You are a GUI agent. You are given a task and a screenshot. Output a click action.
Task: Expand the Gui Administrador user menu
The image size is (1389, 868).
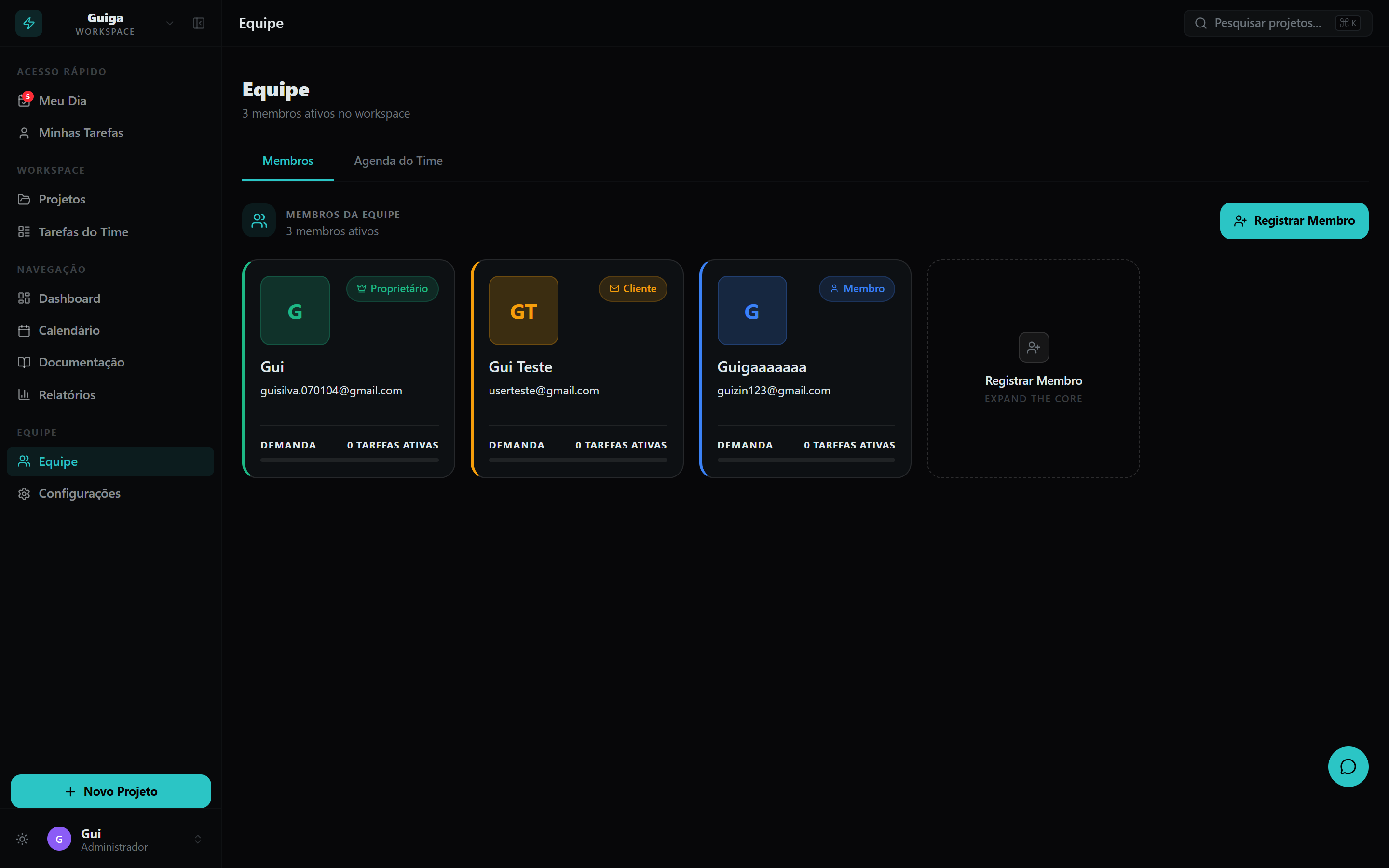click(197, 839)
